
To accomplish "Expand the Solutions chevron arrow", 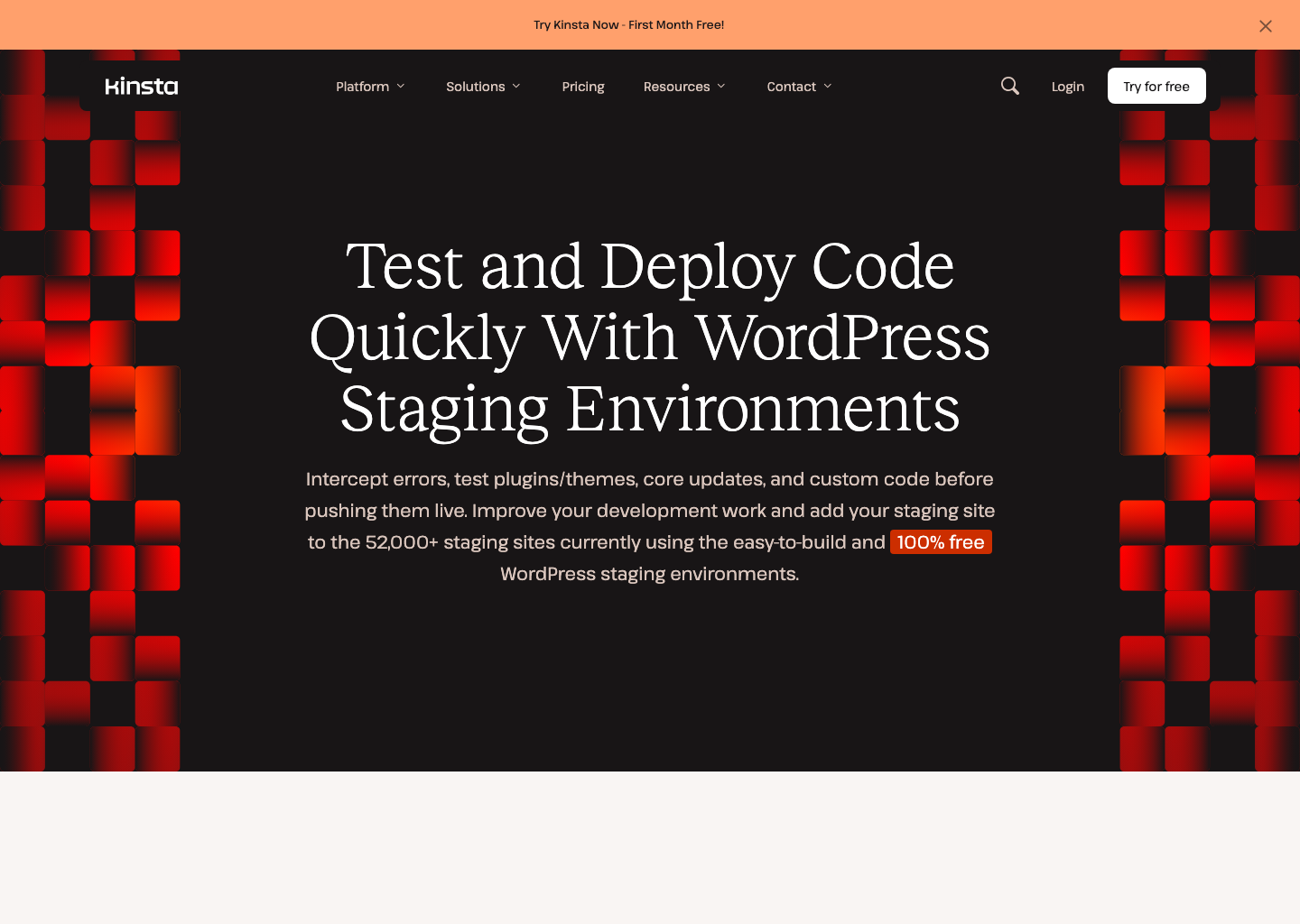I will [x=516, y=87].
